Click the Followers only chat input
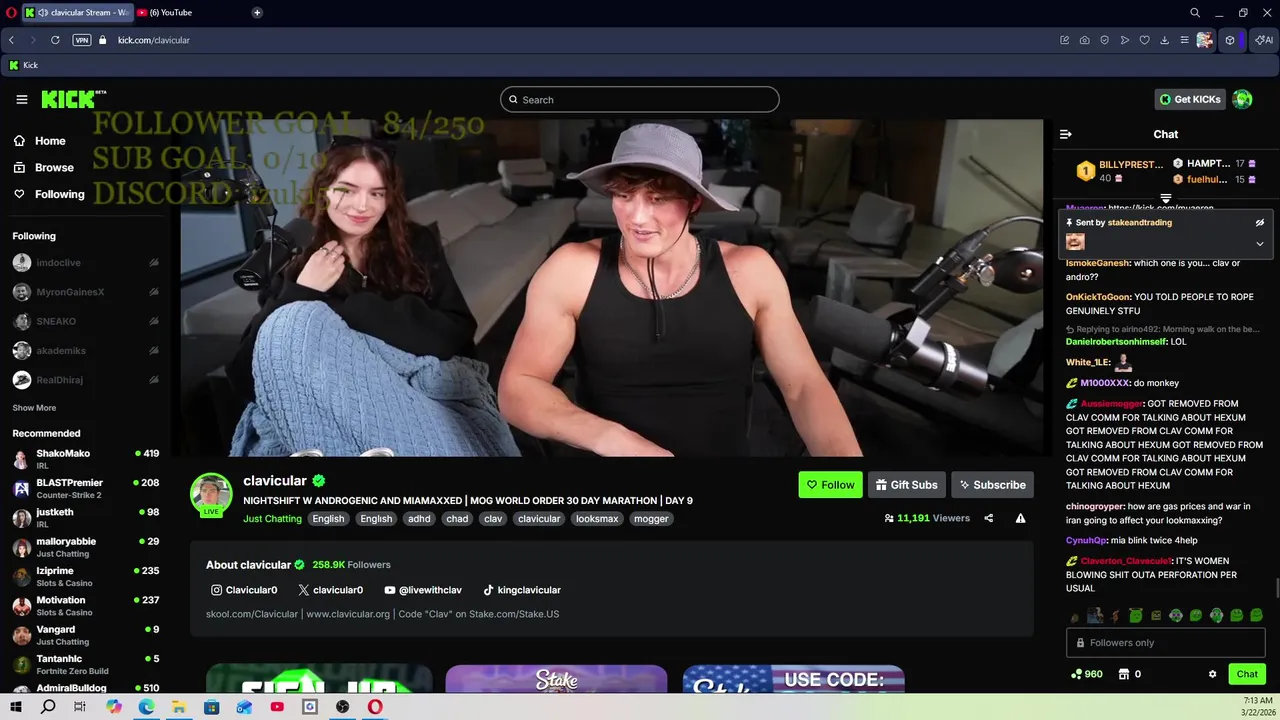Viewport: 1280px width, 720px height. click(x=1166, y=643)
